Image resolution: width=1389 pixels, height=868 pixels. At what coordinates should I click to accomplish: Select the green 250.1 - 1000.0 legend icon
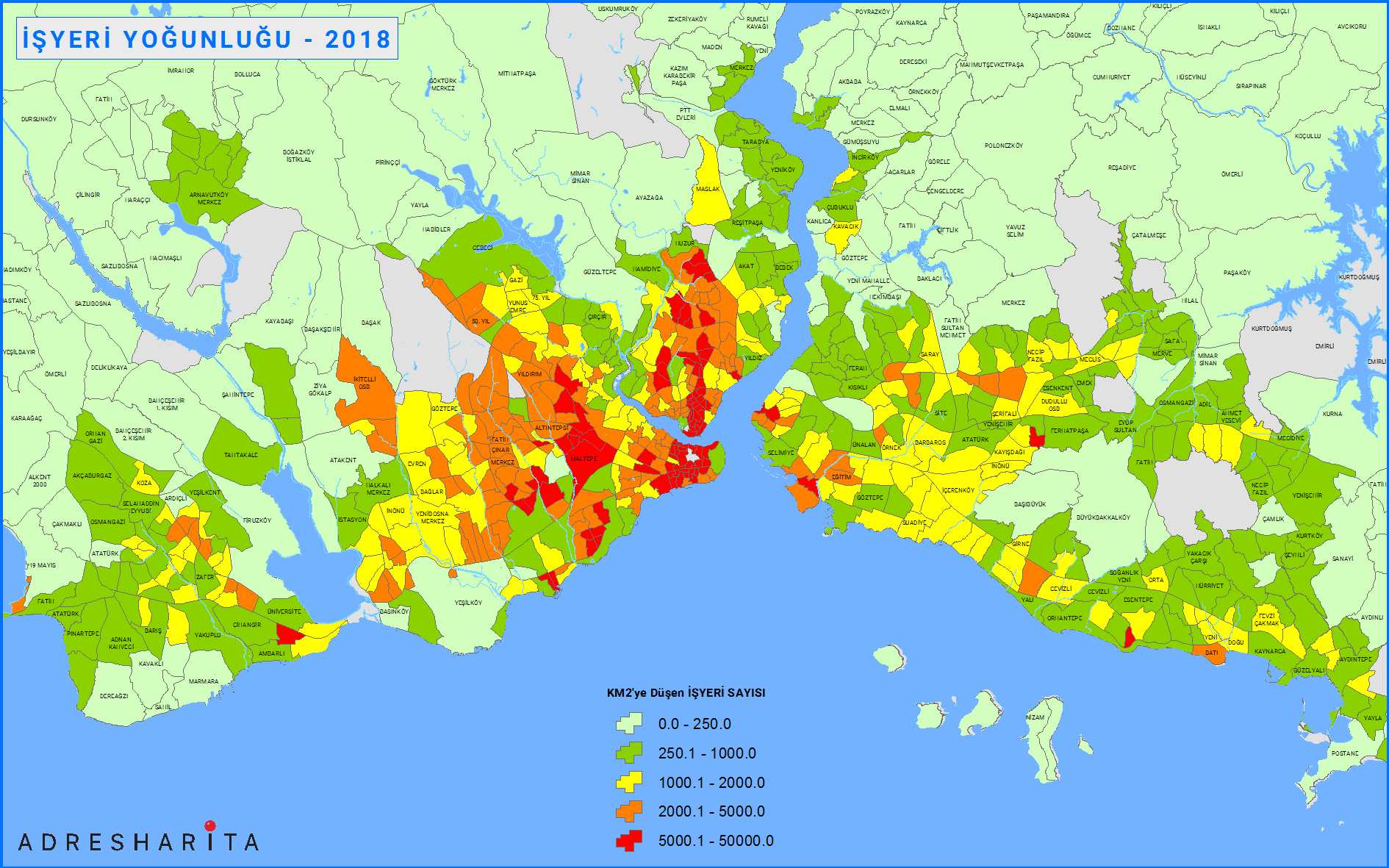[x=628, y=753]
